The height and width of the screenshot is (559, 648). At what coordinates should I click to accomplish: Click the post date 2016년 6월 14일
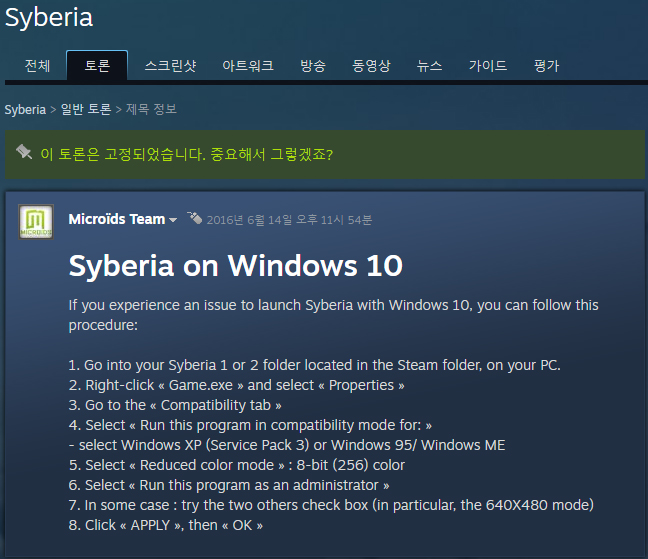pos(289,220)
